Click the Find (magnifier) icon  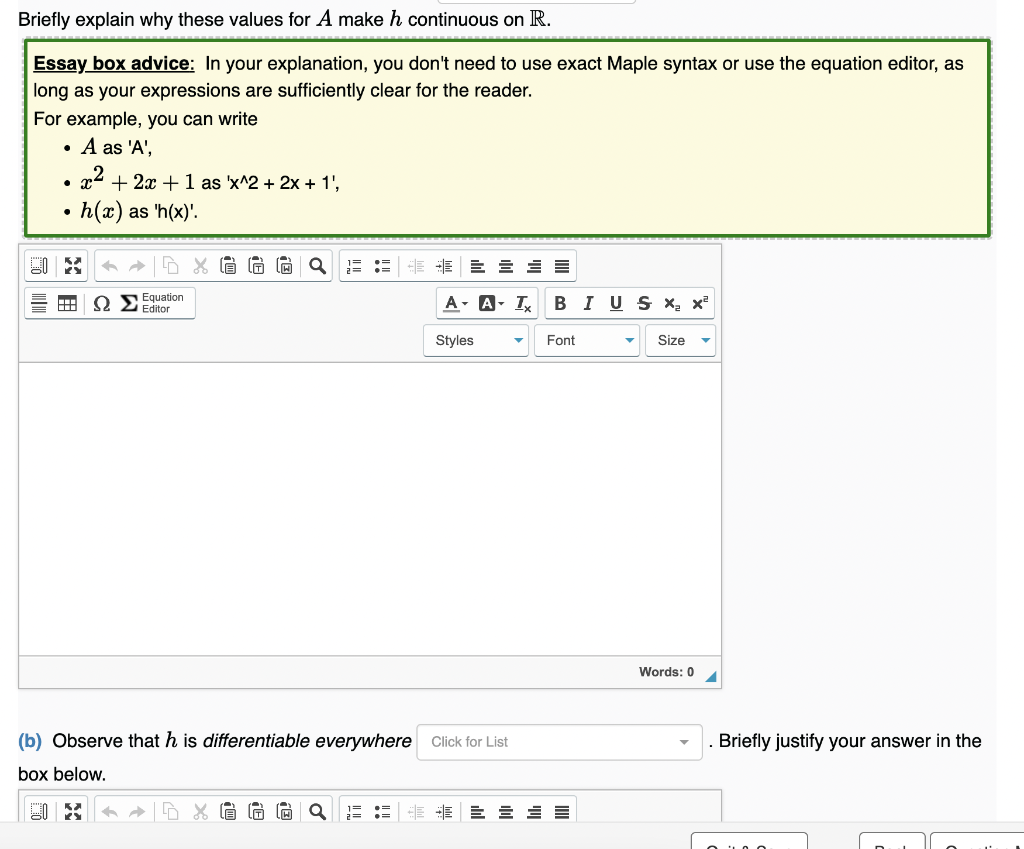pos(317,266)
